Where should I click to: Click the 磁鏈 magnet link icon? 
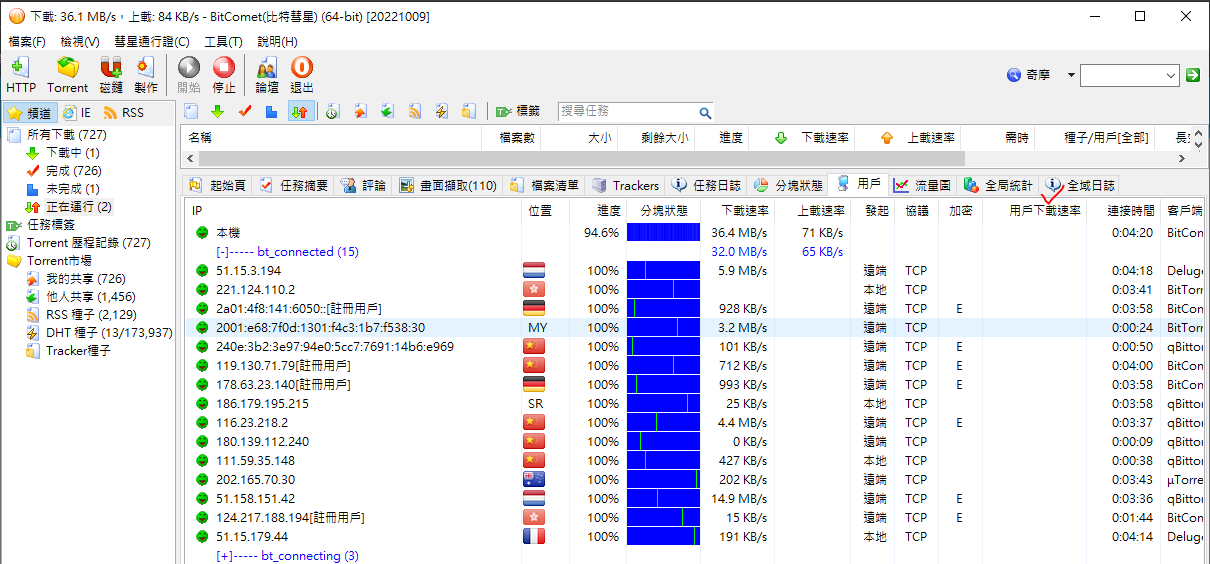111,75
